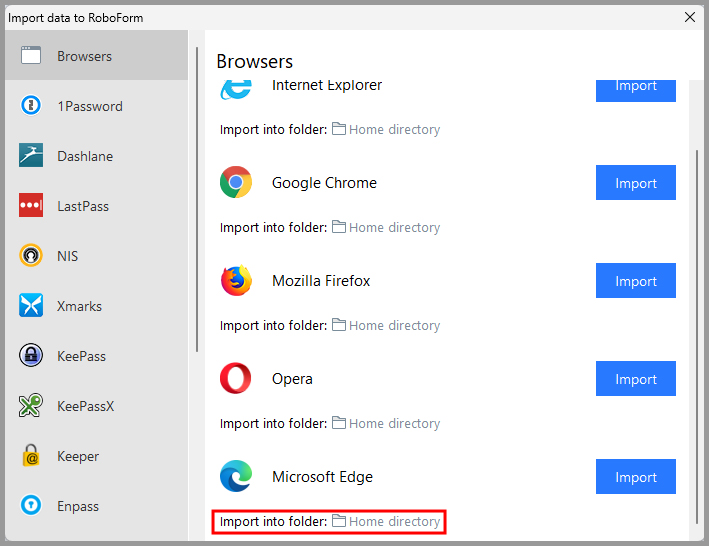This screenshot has width=709, height=546.
Task: Click the browser list vertical scrollbar
Action: point(697,330)
